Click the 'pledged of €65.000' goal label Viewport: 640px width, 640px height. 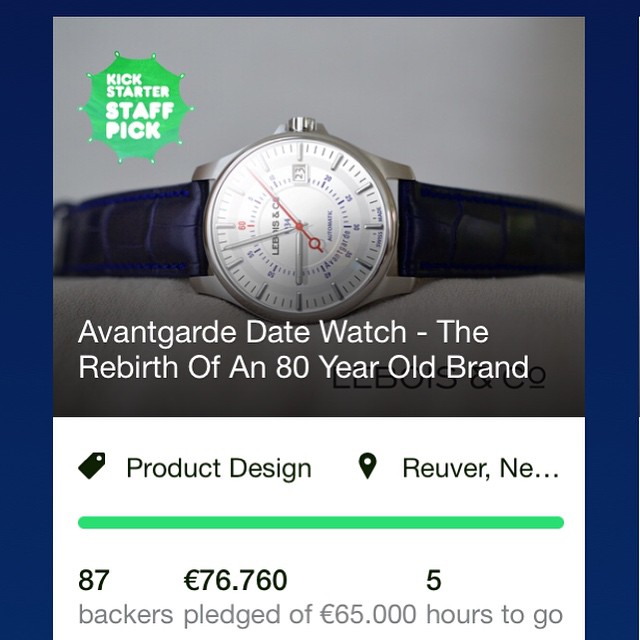click(x=300, y=615)
